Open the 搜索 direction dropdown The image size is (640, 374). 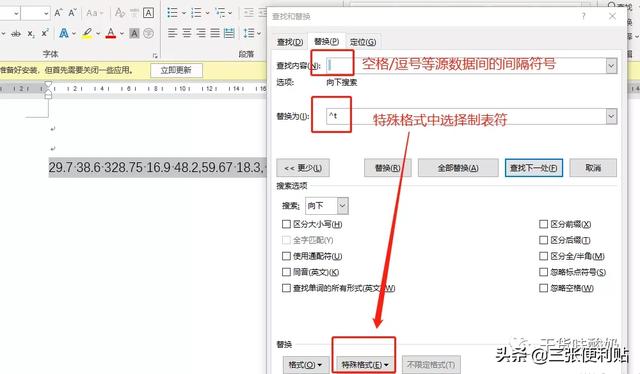(342, 206)
